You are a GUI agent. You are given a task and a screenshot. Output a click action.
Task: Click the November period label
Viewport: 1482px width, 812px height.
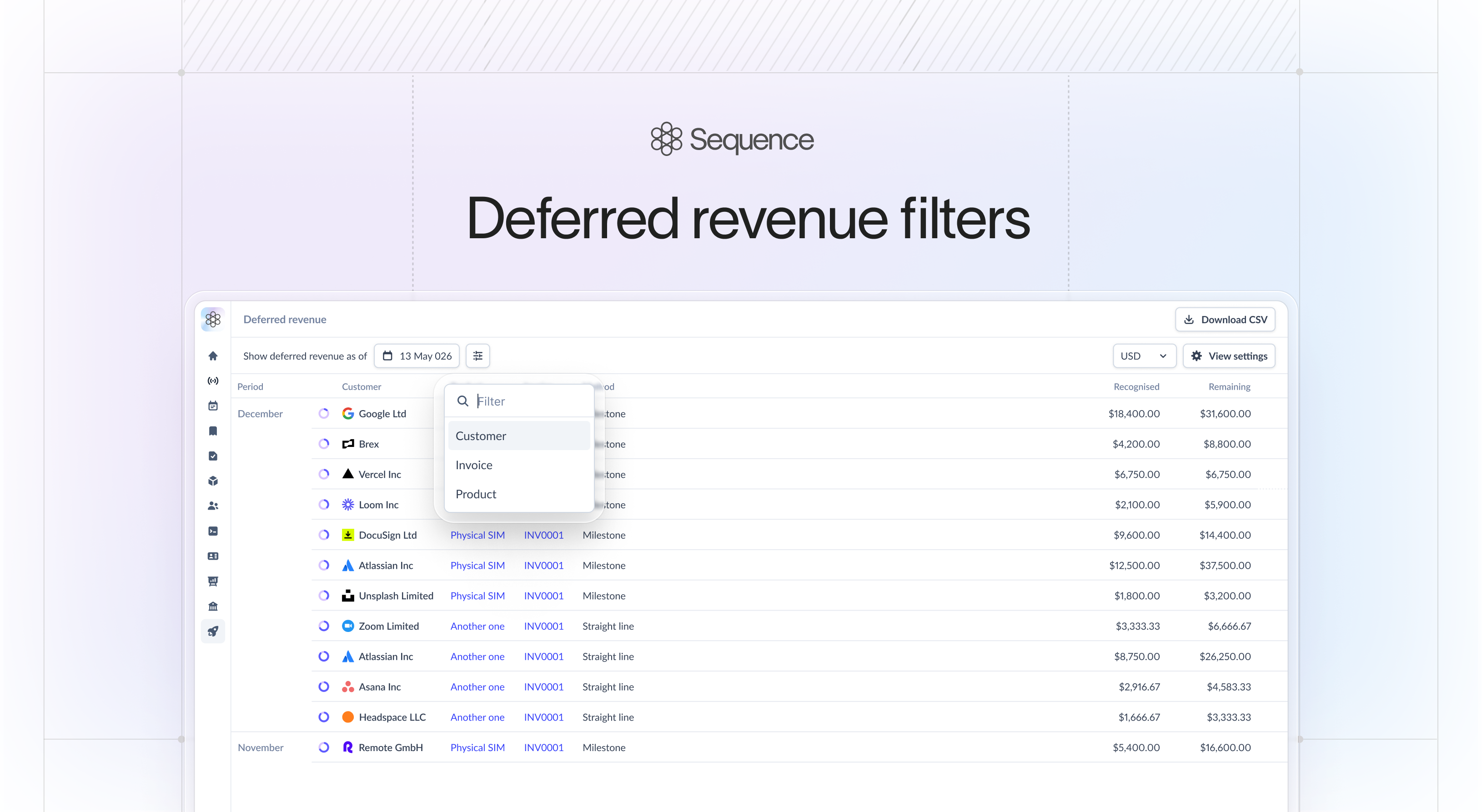(x=261, y=747)
